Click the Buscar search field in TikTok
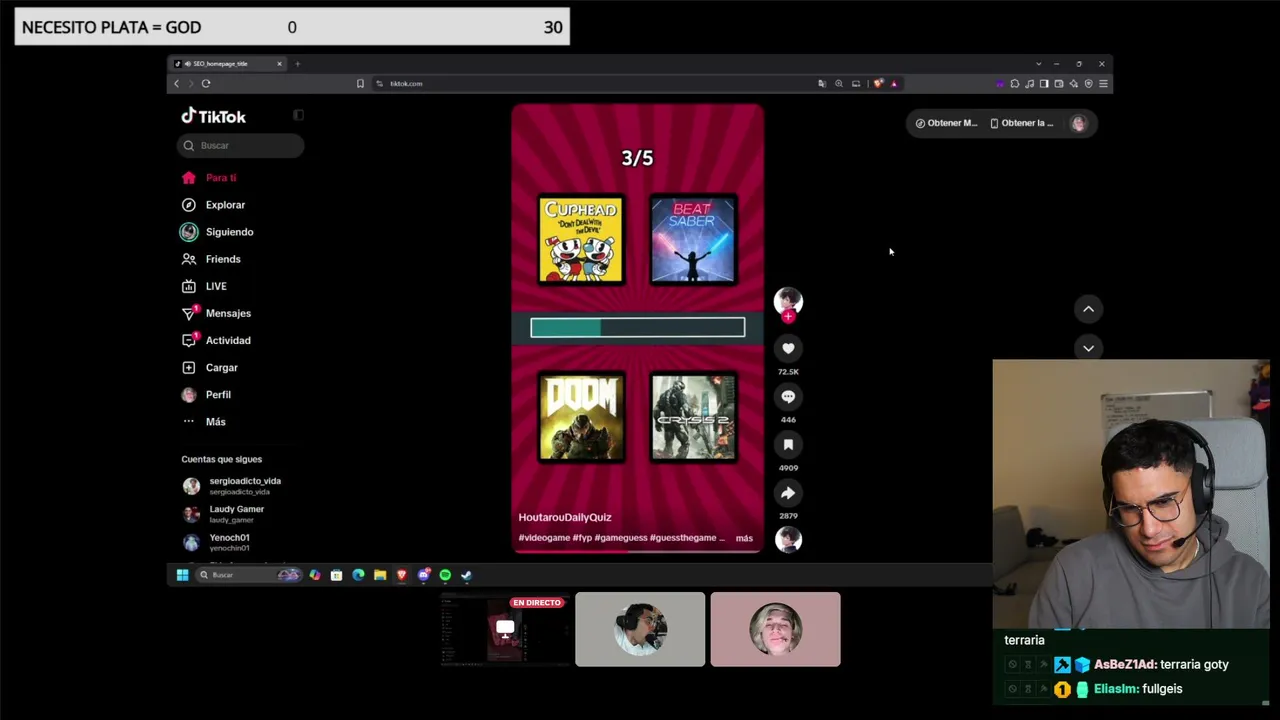 (241, 145)
